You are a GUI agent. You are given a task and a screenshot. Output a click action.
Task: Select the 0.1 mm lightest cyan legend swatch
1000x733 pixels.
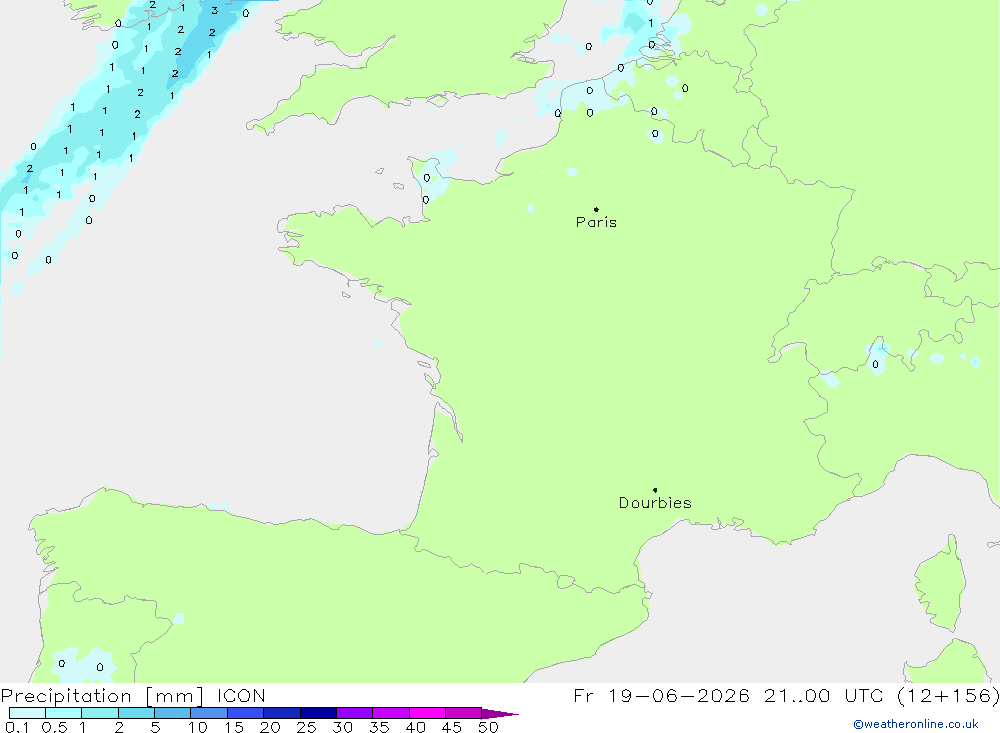pyautogui.click(x=27, y=713)
